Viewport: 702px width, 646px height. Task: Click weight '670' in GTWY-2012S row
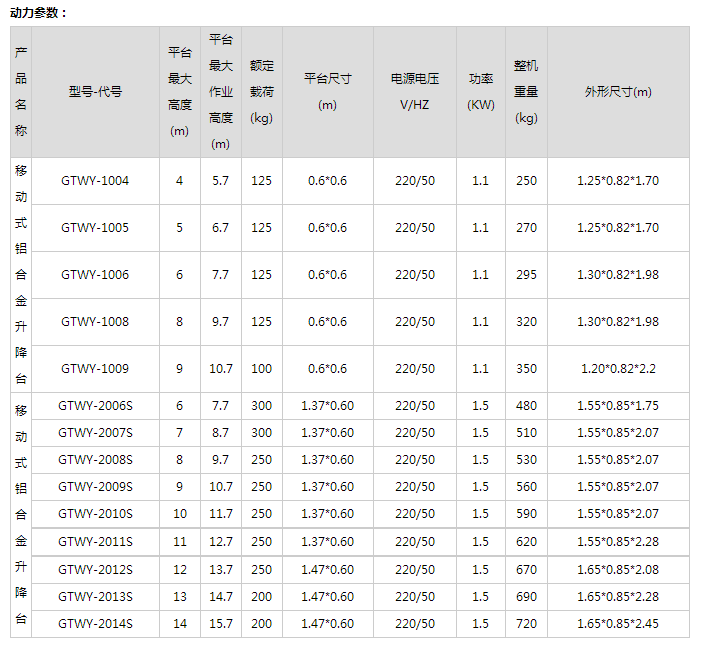[526, 569]
